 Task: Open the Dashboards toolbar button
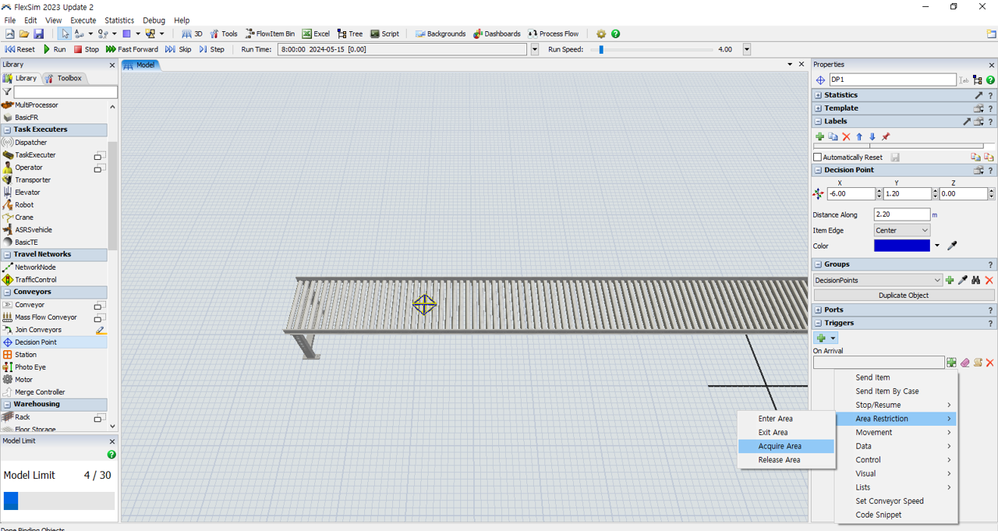click(497, 34)
